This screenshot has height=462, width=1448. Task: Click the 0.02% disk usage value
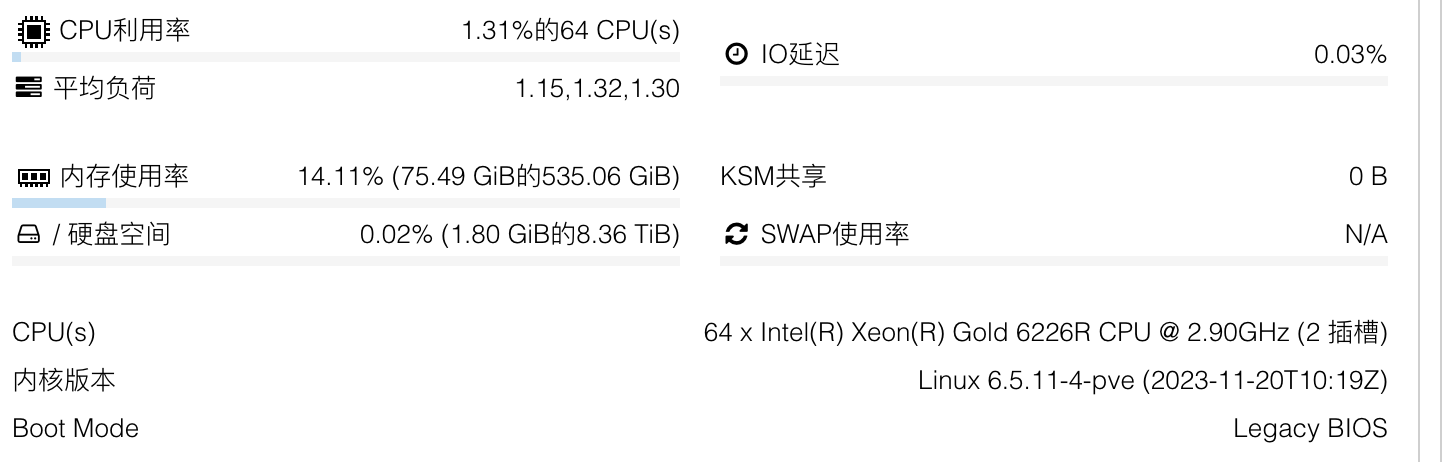coord(519,235)
